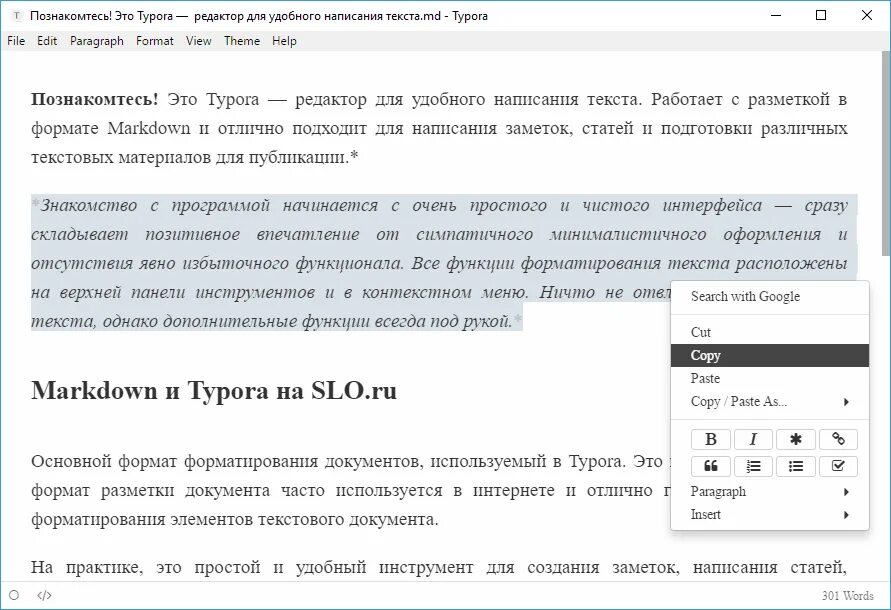Close the Typora window

[x=867, y=15]
